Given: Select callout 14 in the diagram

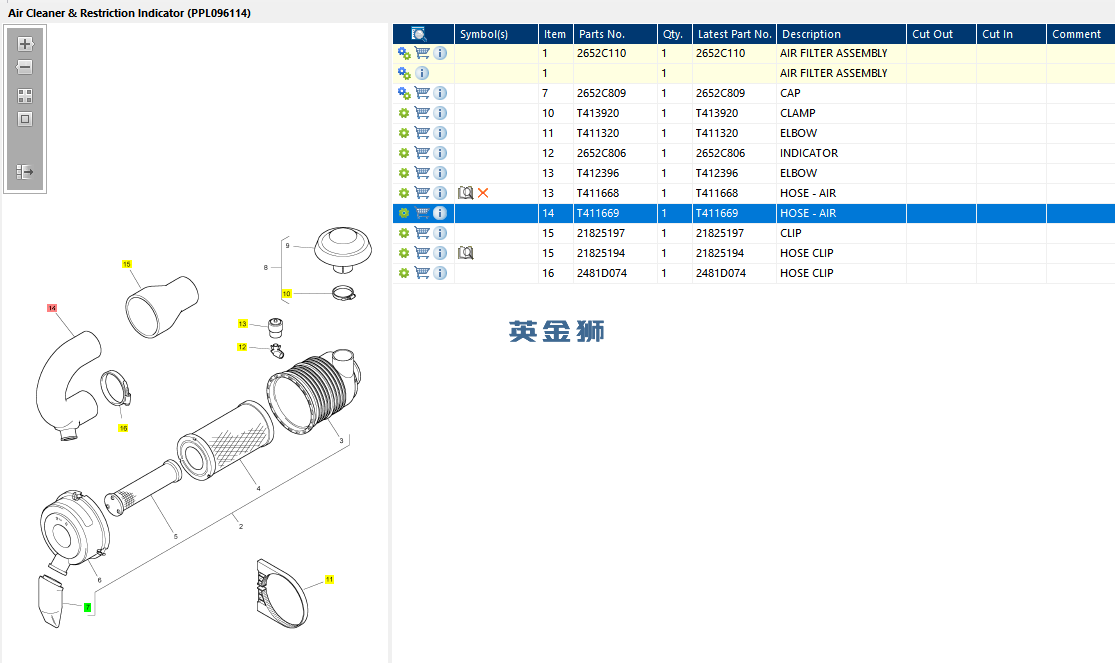Looking at the screenshot, I should [52, 308].
